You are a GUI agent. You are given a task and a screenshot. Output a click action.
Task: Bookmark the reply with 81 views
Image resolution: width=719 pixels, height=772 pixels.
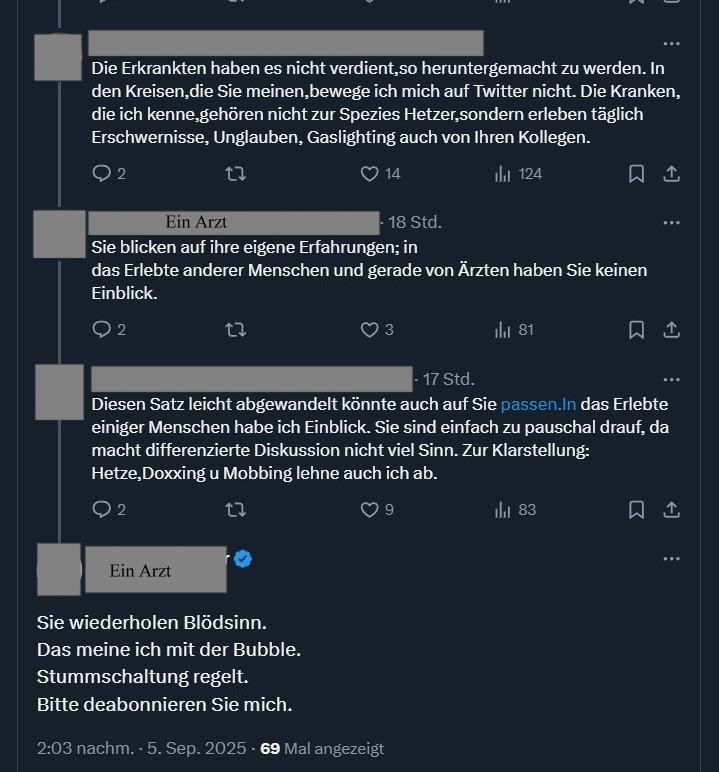(636, 329)
